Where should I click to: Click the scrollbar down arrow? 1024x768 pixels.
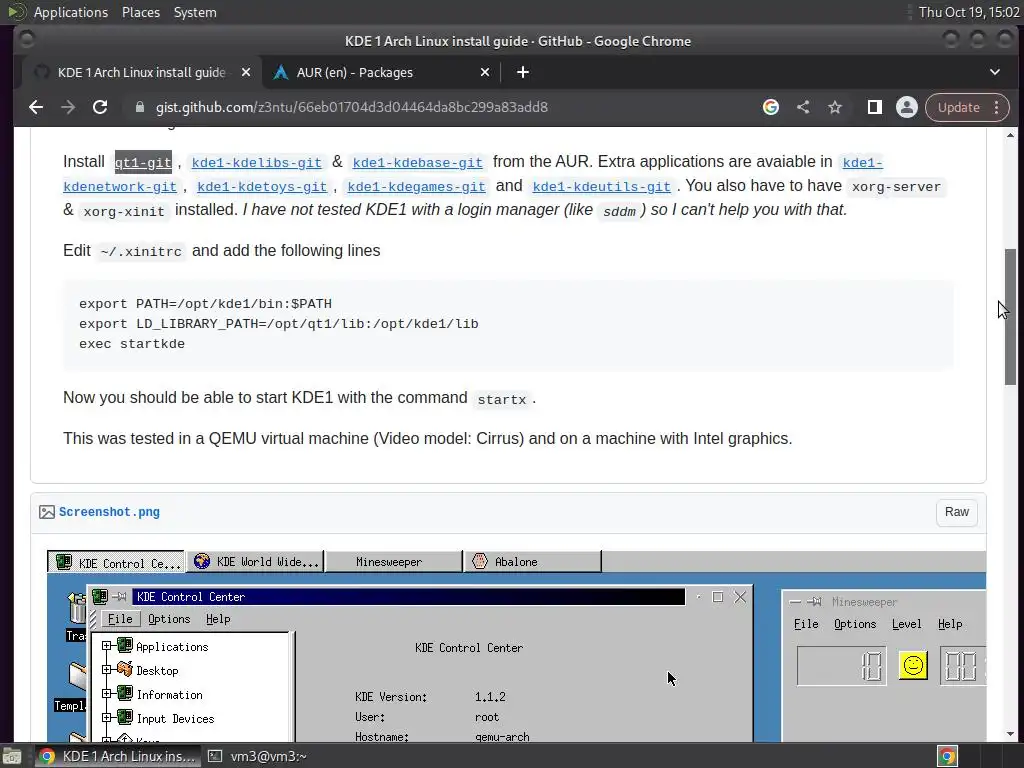(1010, 734)
